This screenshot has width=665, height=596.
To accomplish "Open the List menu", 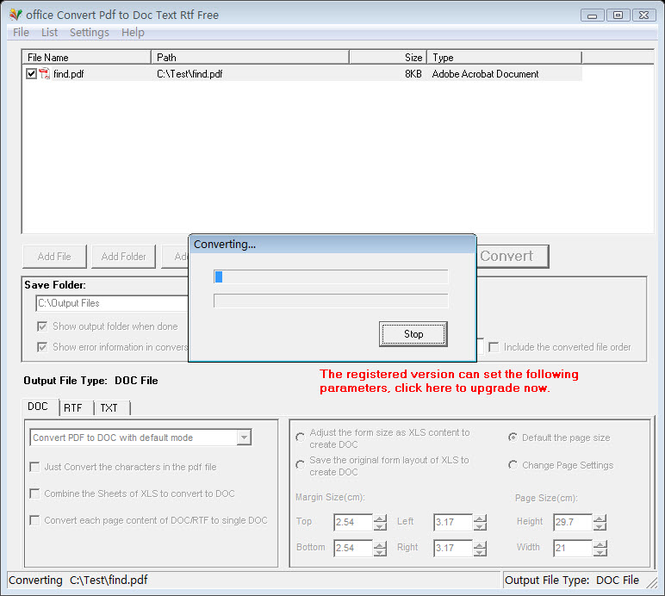I will coord(49,32).
